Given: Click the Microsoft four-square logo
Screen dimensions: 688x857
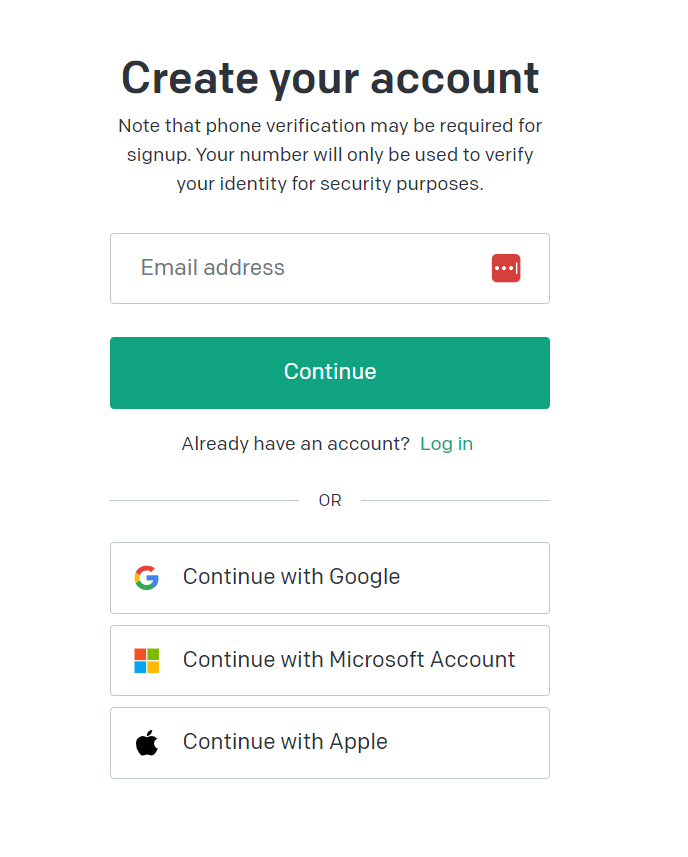Looking at the screenshot, I should [146, 660].
